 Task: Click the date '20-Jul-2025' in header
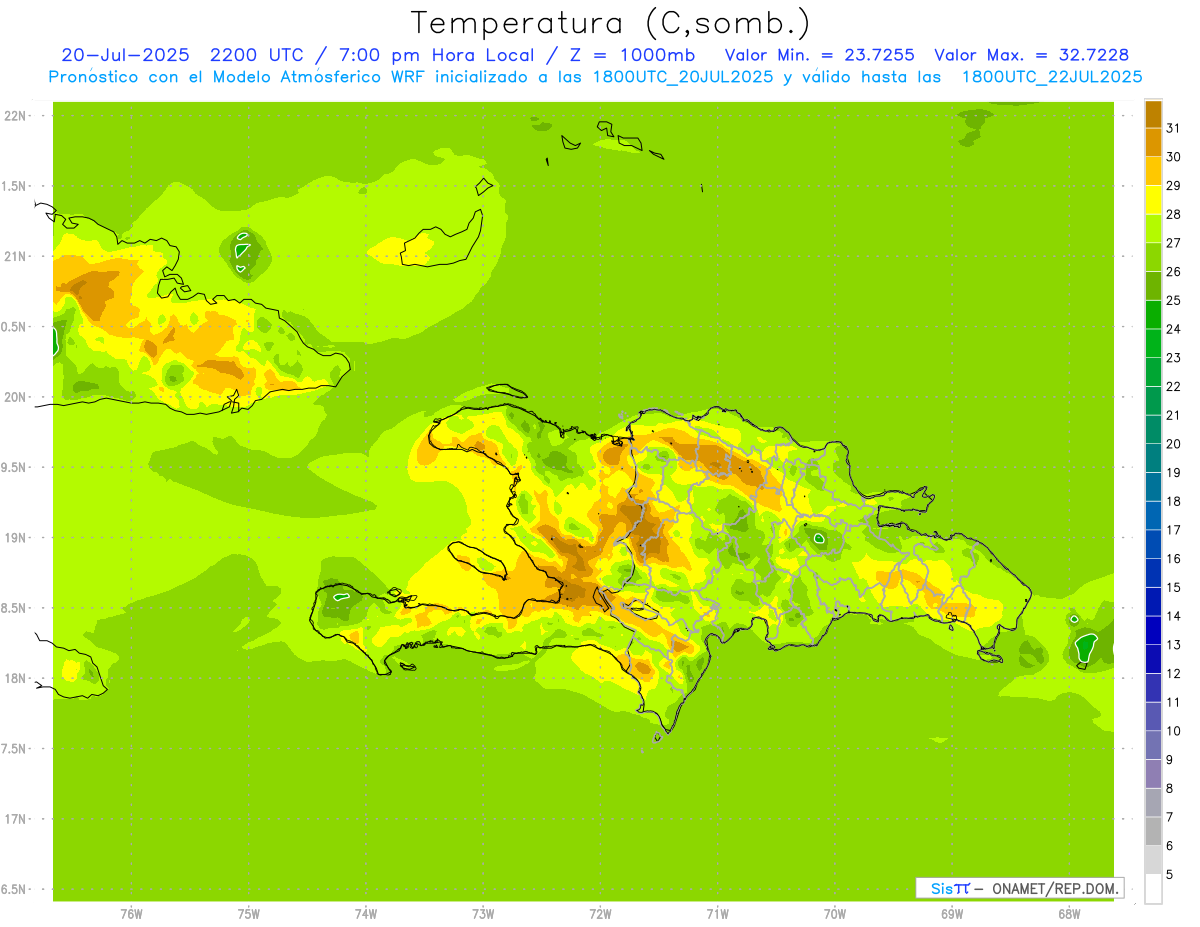tap(125, 55)
